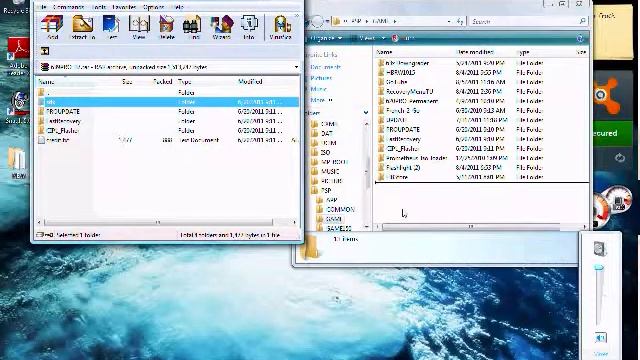Sort WinRAR list by Name column
This screenshot has height=360, width=640.
[46, 82]
